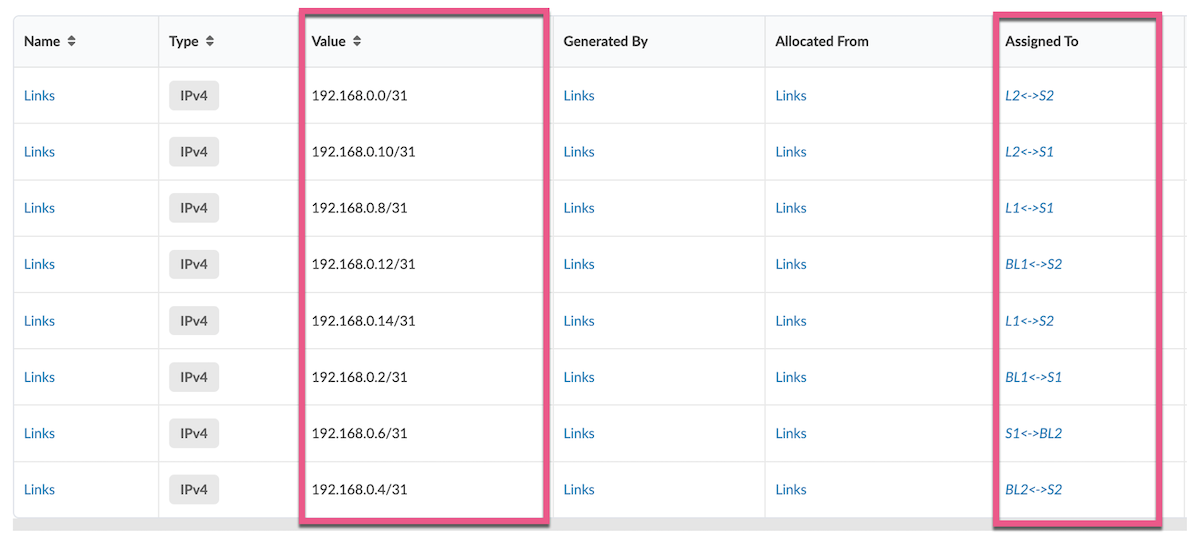Open S1<->BL2 assigned link

tap(1033, 433)
